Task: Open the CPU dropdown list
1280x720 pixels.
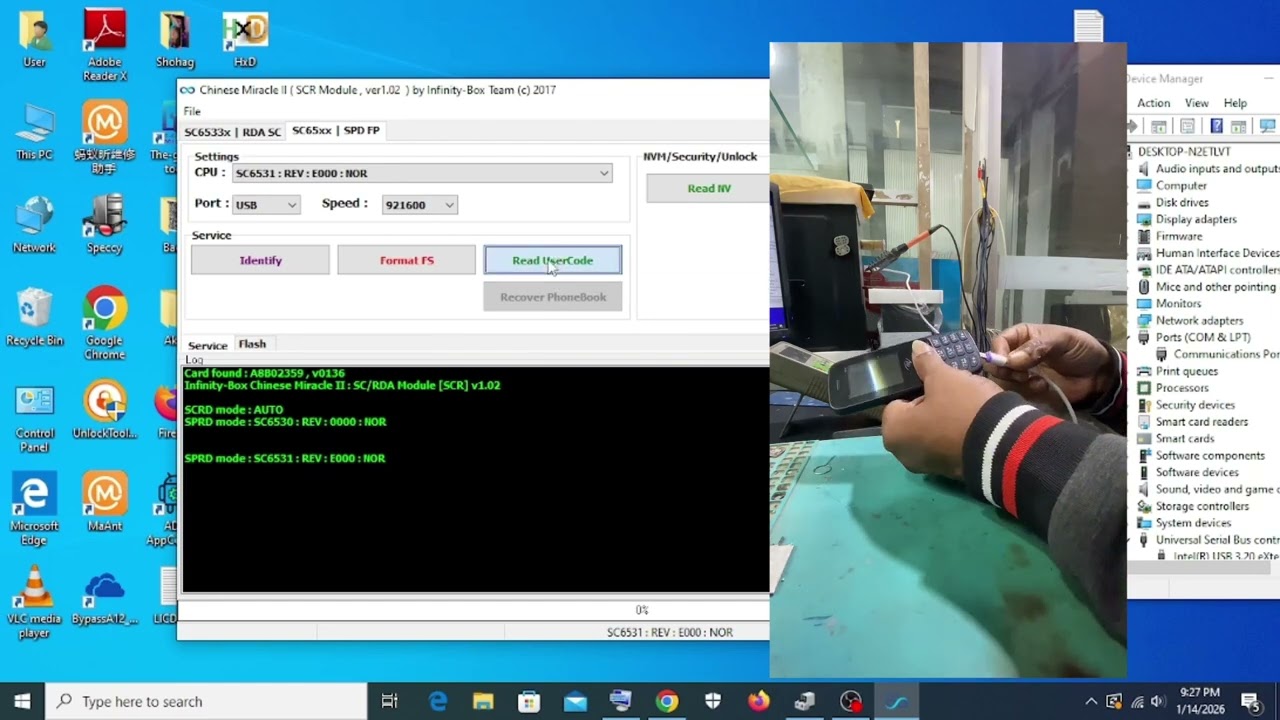Action: click(x=604, y=173)
